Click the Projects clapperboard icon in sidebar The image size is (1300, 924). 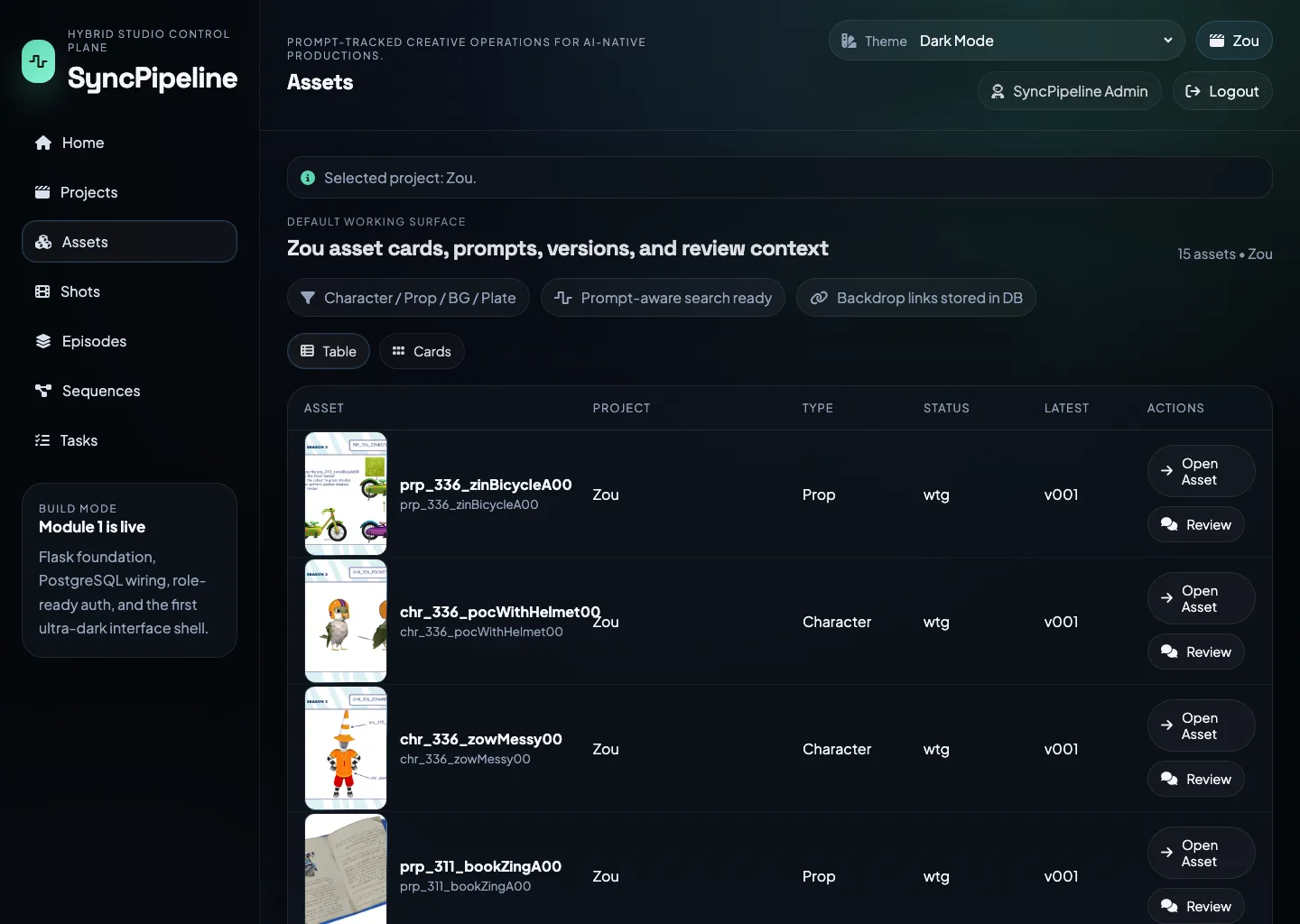[42, 192]
